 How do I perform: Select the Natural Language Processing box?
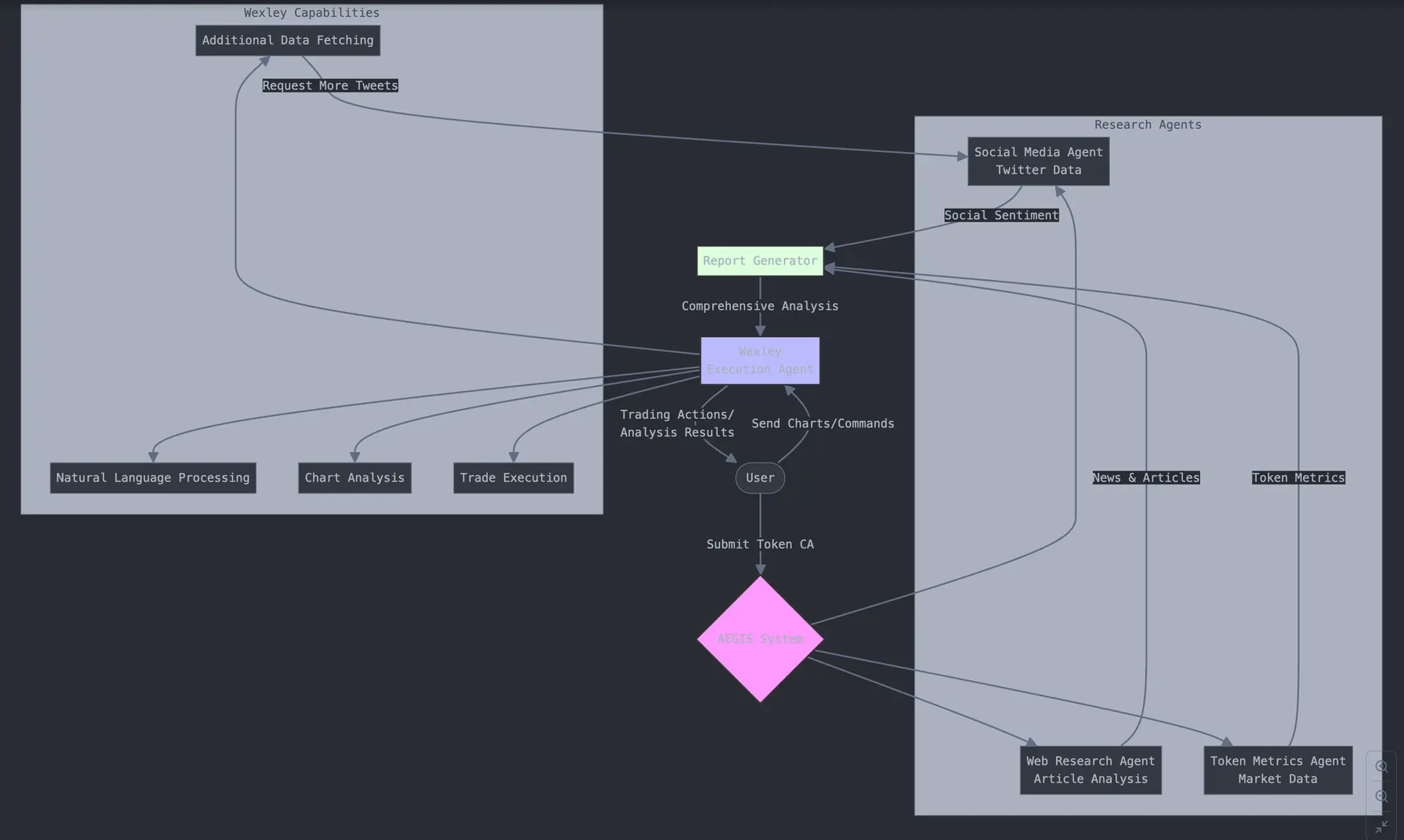(x=153, y=478)
